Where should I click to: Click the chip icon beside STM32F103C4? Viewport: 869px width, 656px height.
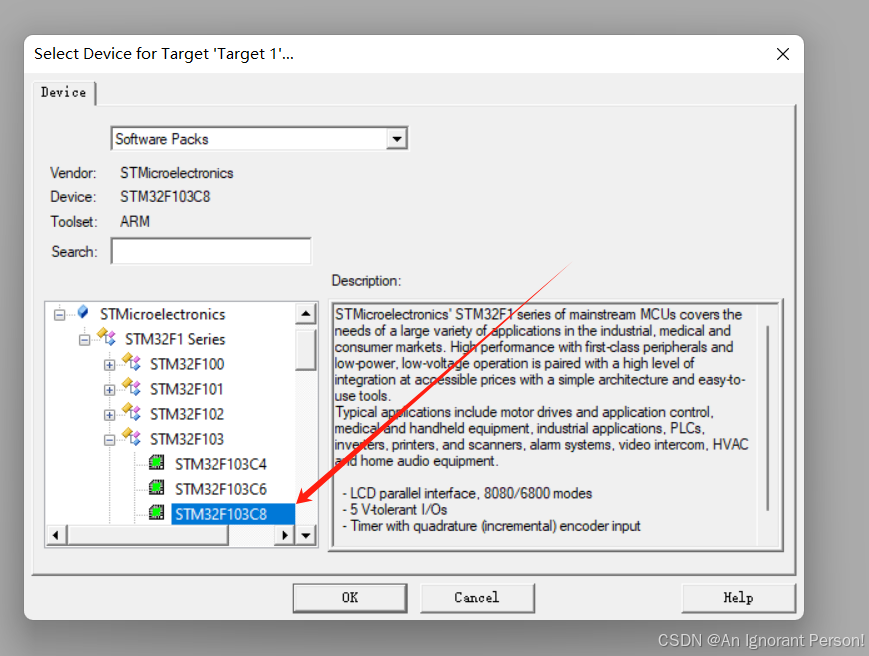tap(157, 462)
